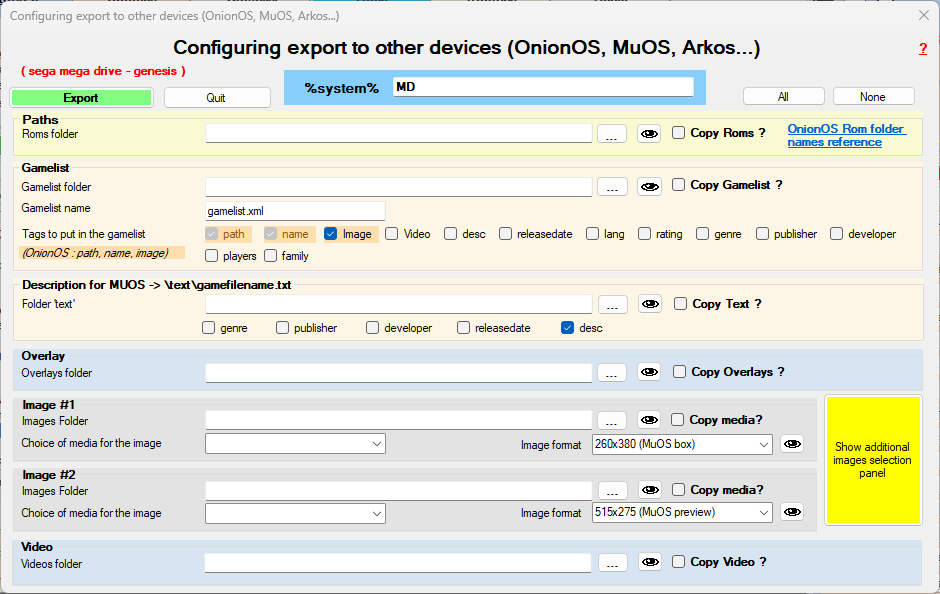Screen dimensions: 940x594
Task: Click eye icon beside Image #2 format dropdown
Action: pos(792,512)
